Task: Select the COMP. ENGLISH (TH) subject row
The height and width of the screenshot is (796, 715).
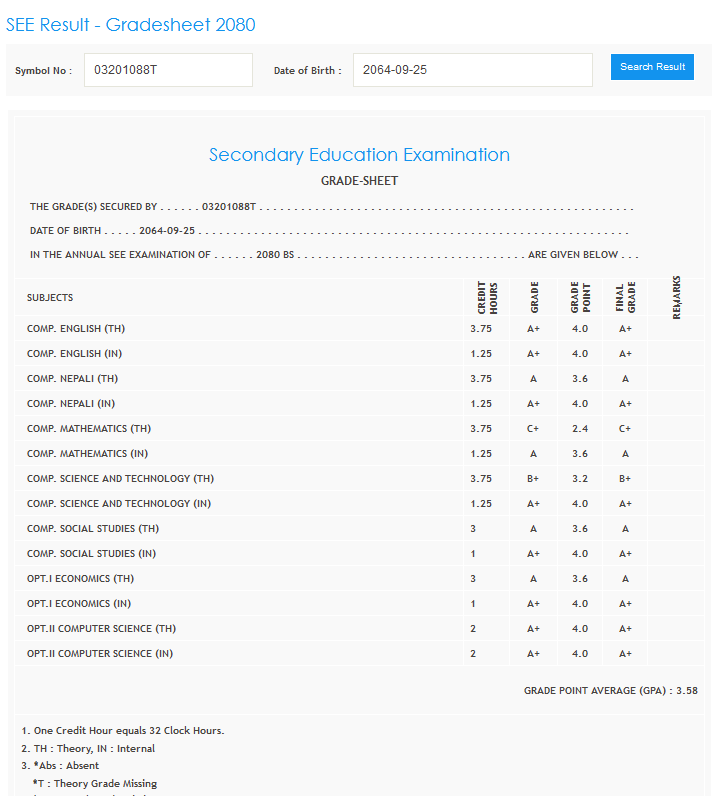Action: click(x=76, y=329)
